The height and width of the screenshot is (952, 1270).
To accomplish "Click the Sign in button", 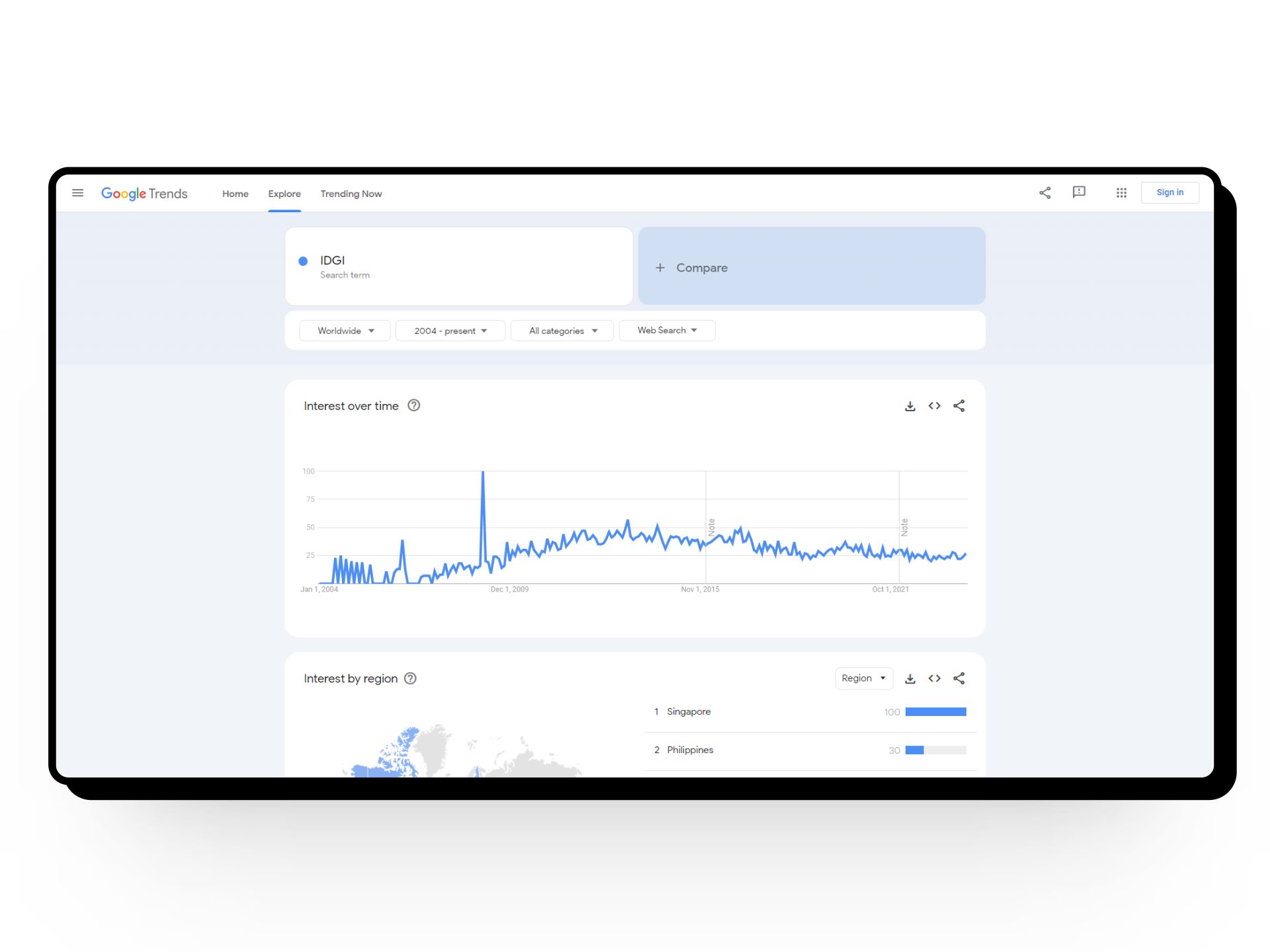I will coord(1169,192).
